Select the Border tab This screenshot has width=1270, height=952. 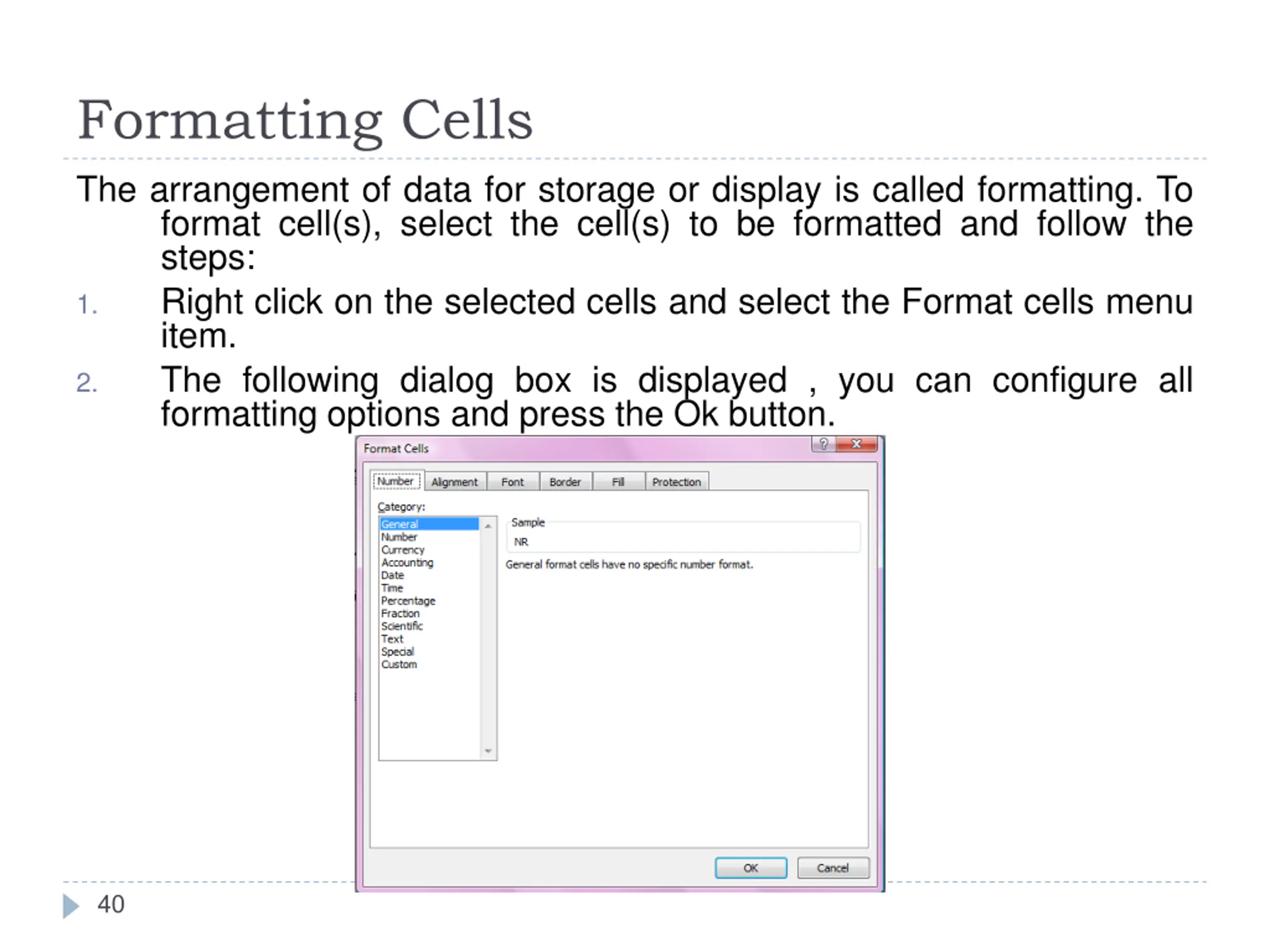565,482
